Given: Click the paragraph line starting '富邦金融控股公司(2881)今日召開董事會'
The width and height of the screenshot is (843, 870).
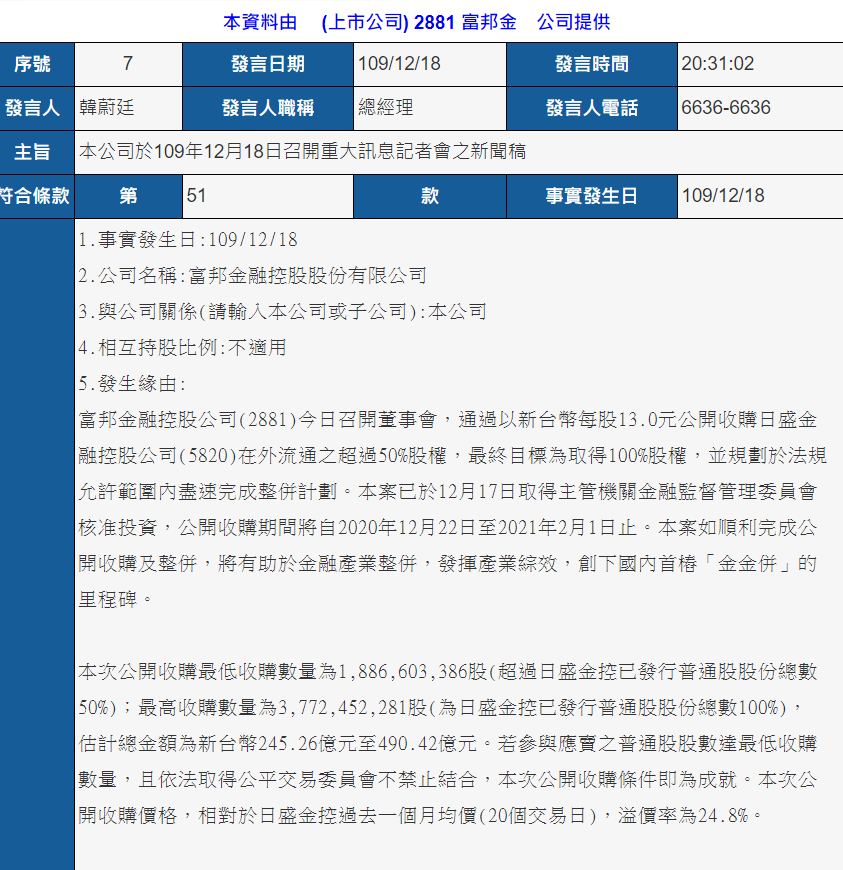Looking at the screenshot, I should point(448,420).
